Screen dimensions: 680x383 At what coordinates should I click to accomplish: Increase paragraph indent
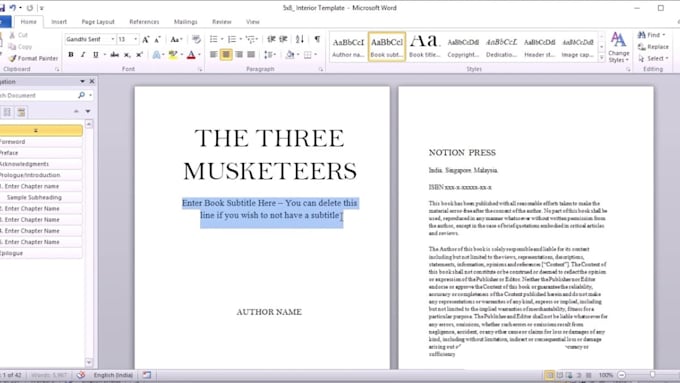284,39
